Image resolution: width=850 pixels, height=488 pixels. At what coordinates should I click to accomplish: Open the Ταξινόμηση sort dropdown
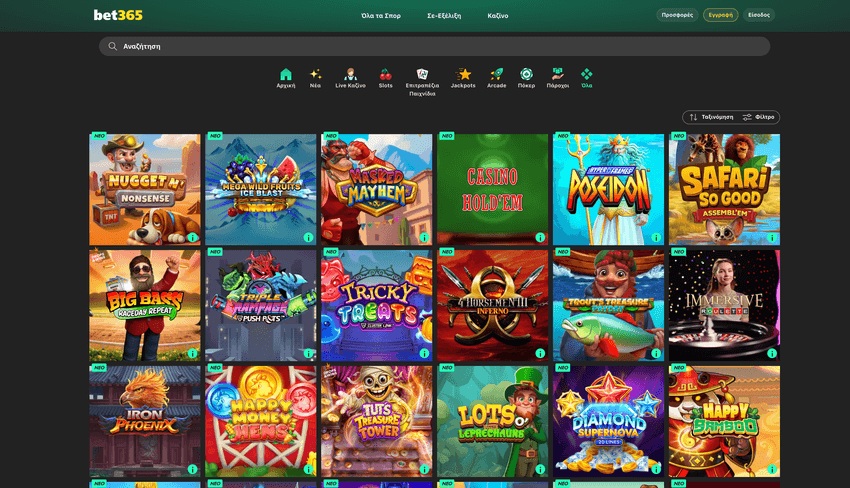pos(711,117)
